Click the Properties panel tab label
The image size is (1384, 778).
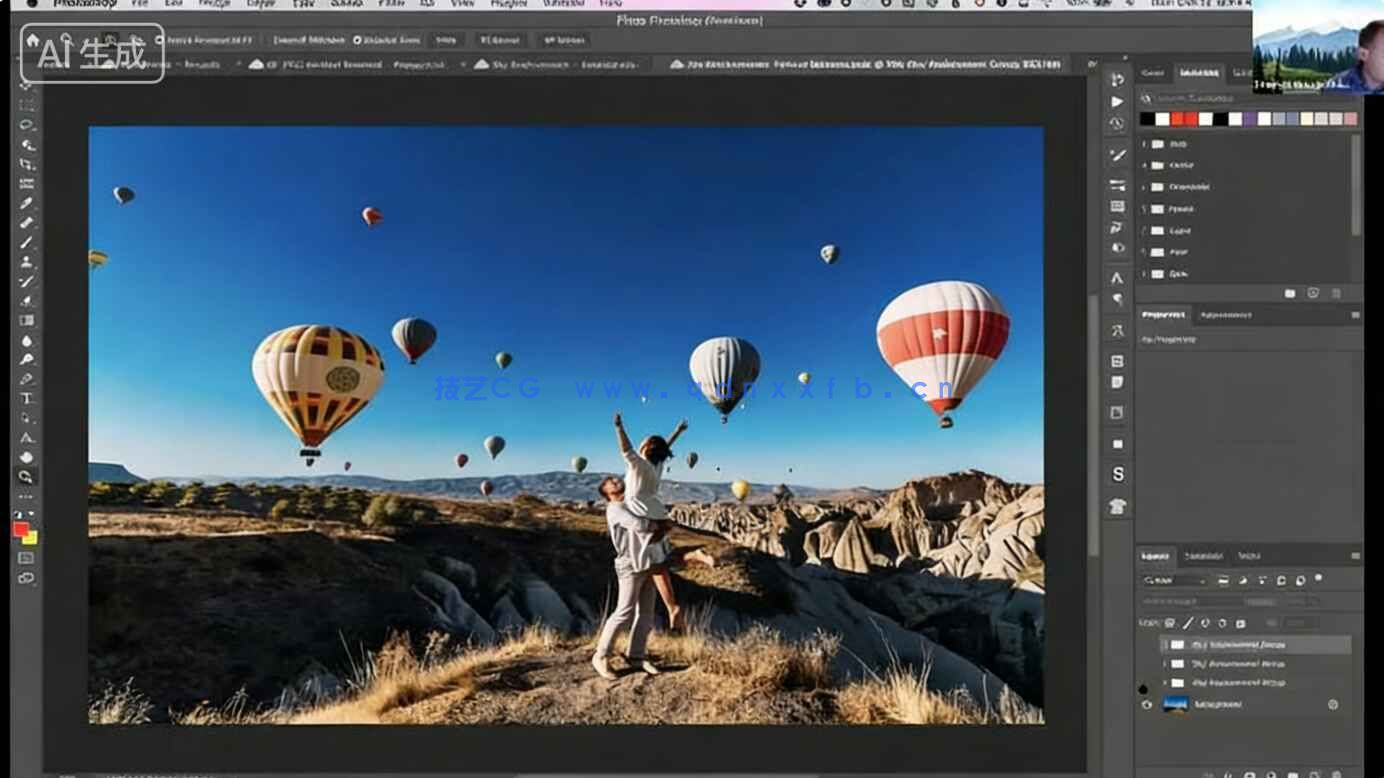(x=1163, y=314)
